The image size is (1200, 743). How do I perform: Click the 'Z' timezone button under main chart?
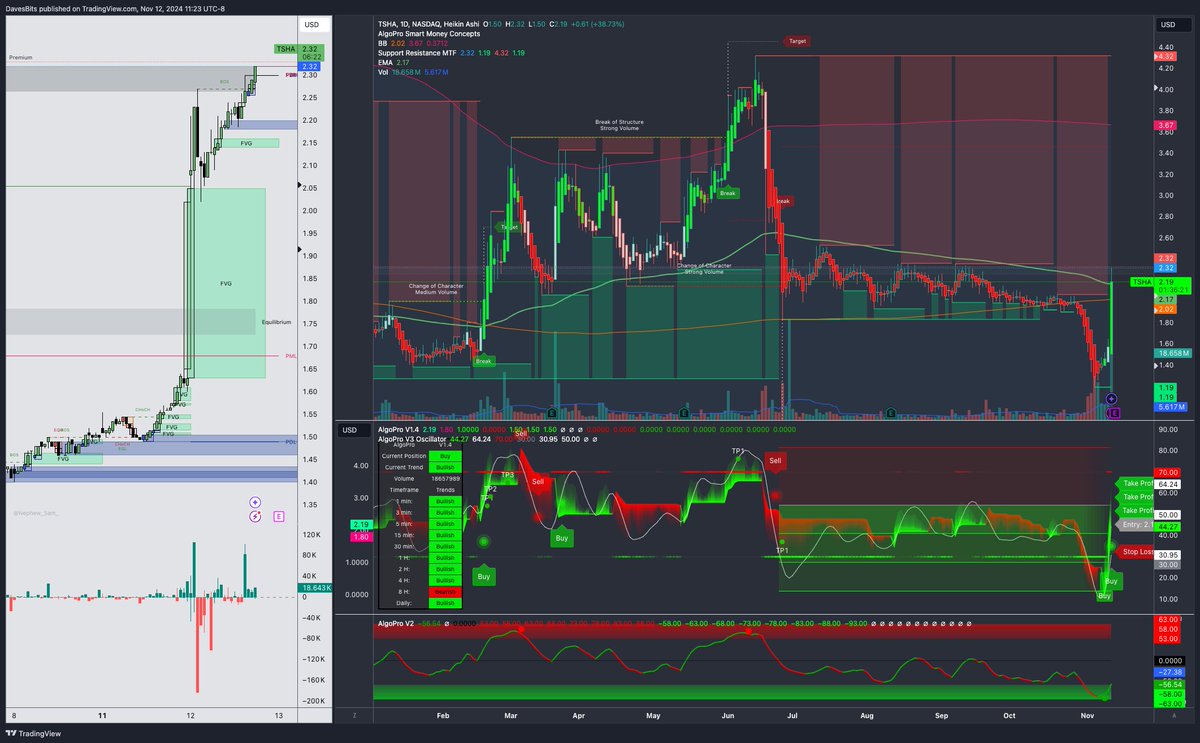point(354,715)
